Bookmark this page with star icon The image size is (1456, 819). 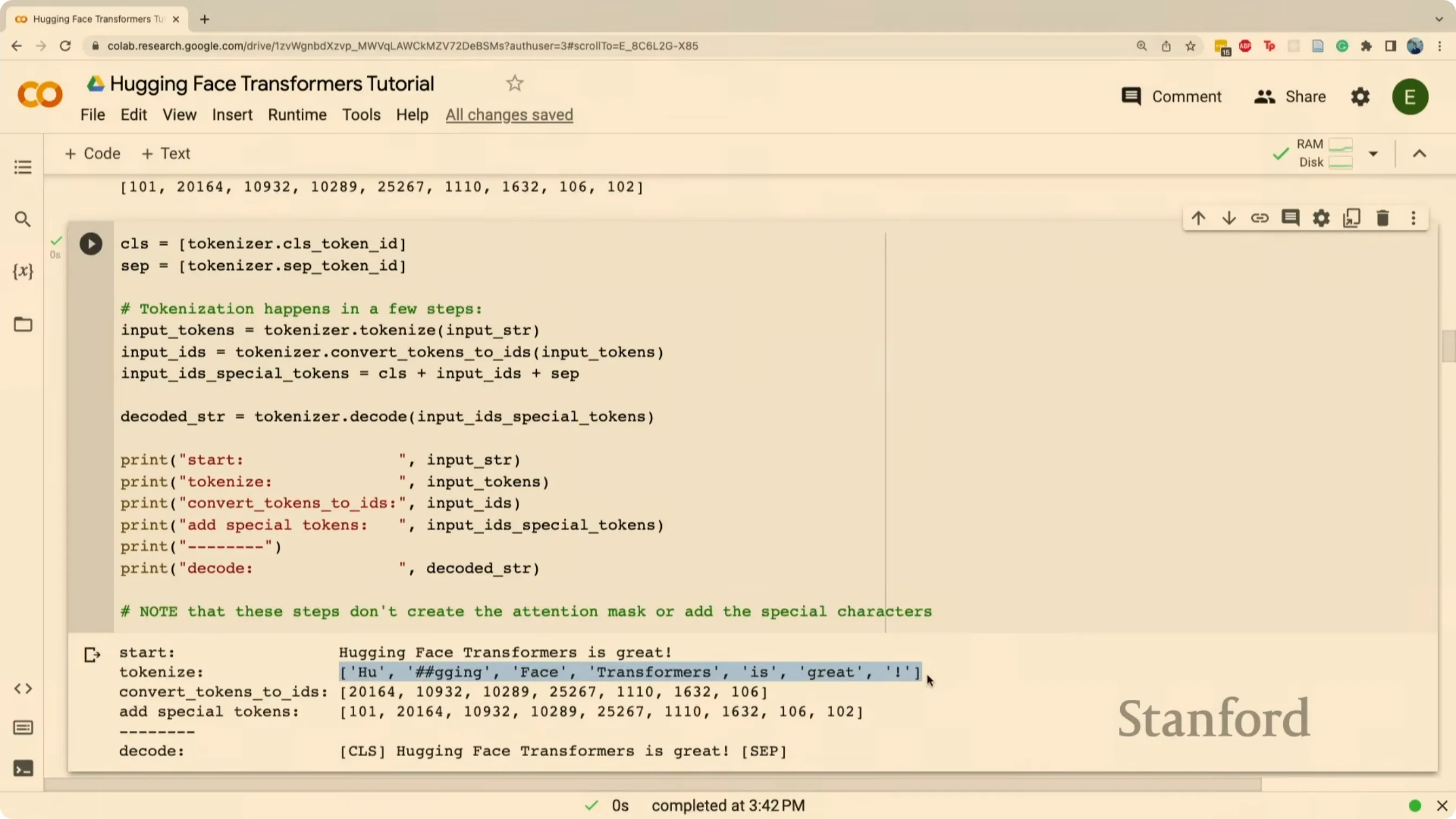click(x=1191, y=46)
